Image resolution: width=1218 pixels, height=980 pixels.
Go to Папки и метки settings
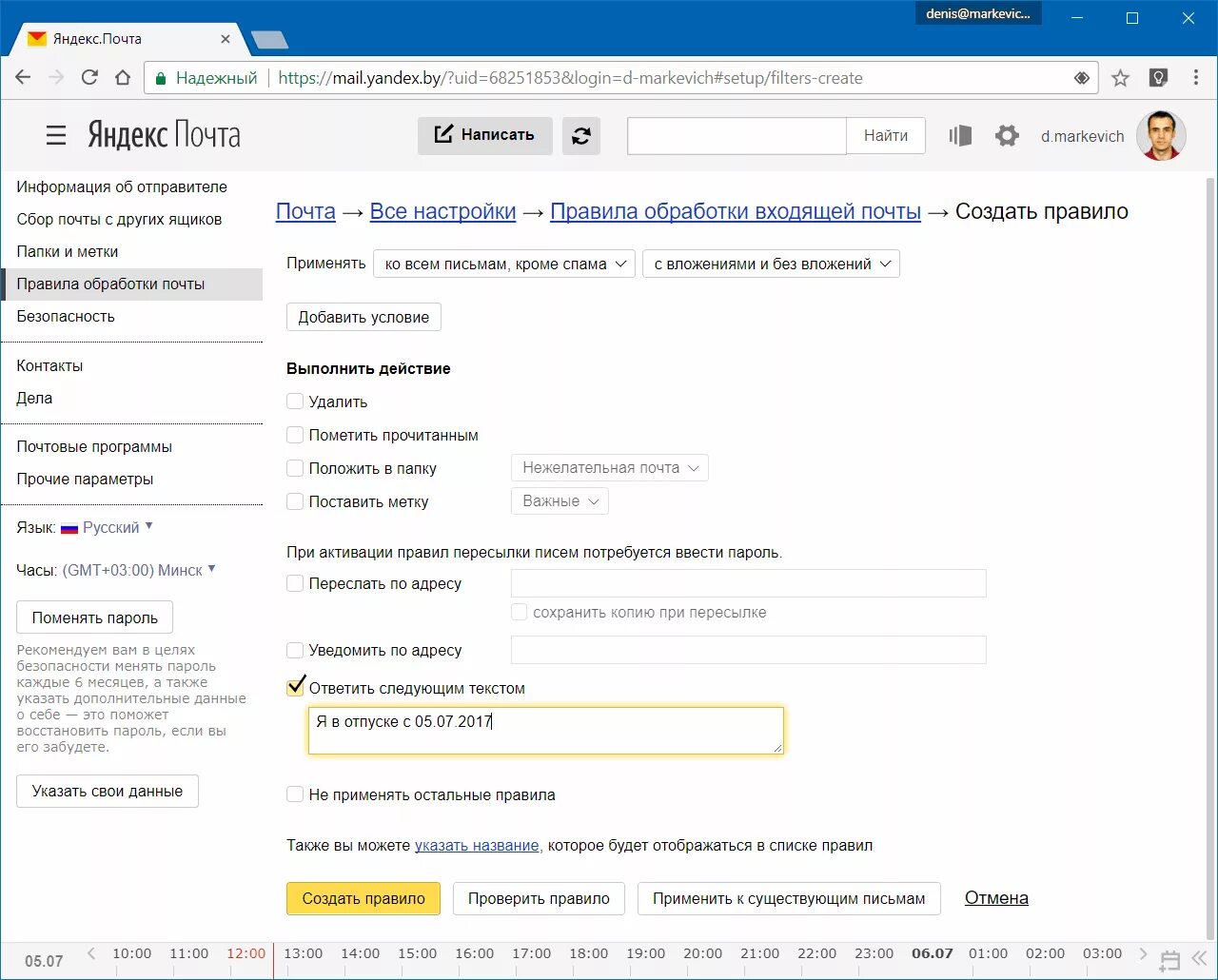(x=68, y=251)
